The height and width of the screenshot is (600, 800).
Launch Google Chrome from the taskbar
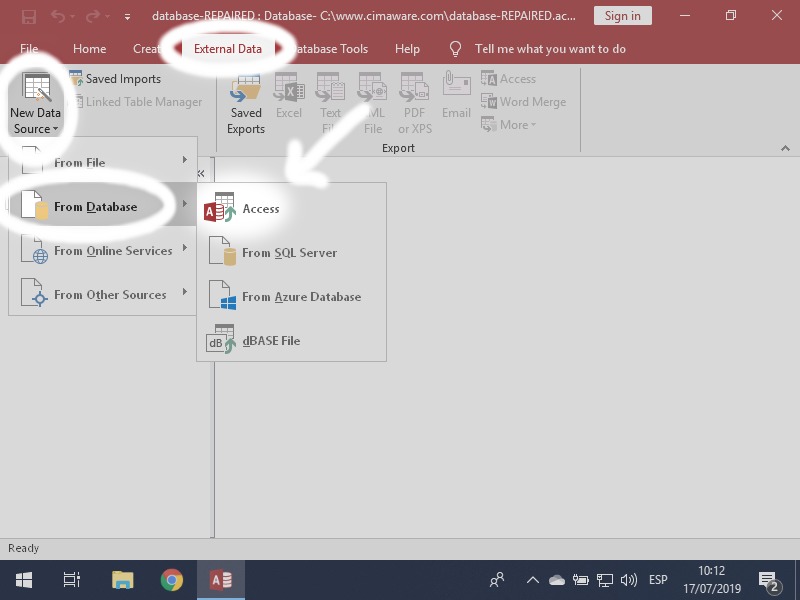(x=171, y=580)
